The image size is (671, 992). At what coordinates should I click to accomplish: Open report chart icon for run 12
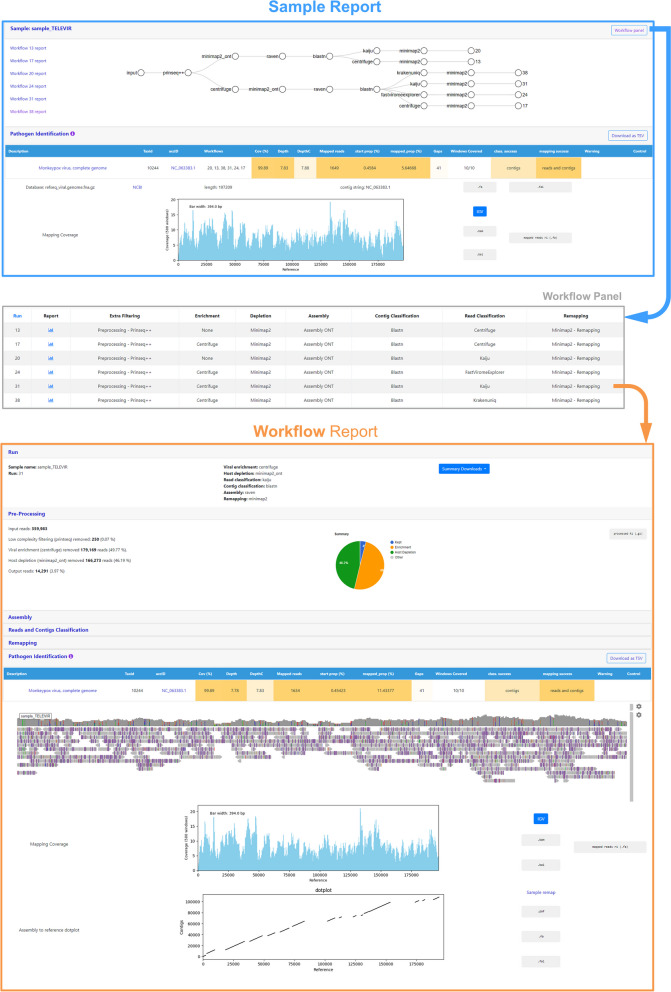51,330
